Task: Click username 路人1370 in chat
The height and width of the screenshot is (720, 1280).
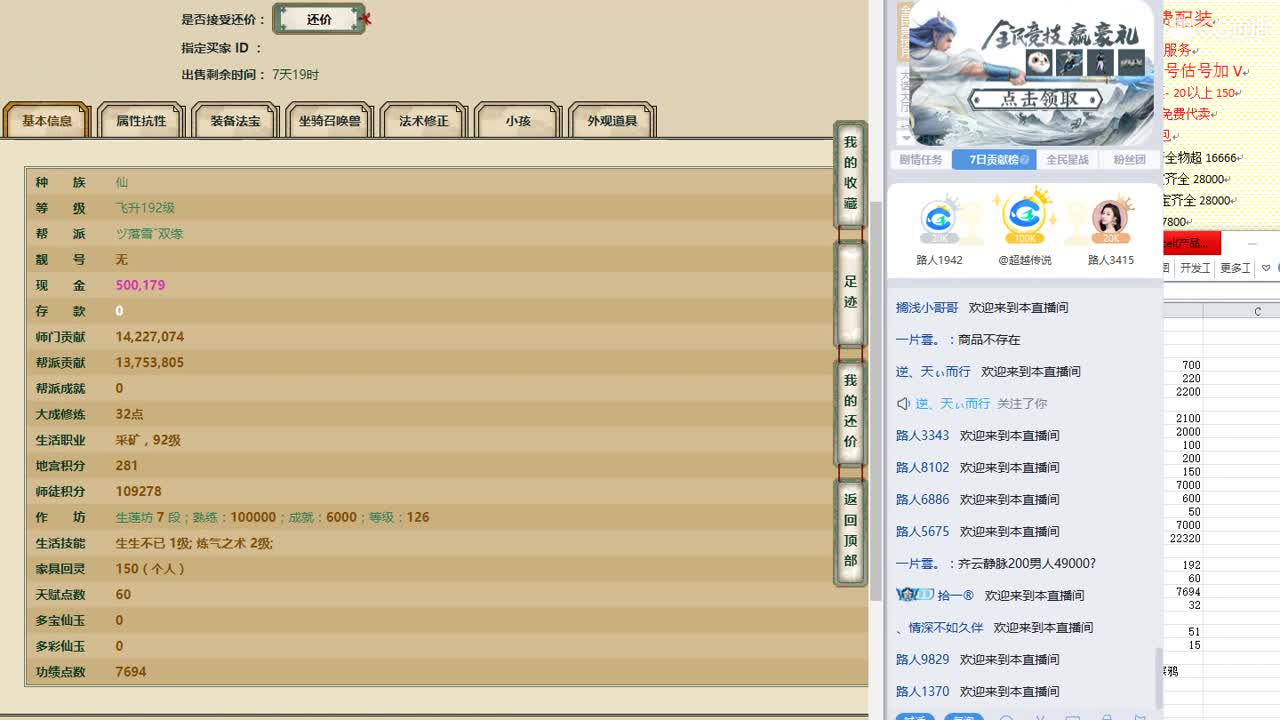Action: coord(922,692)
